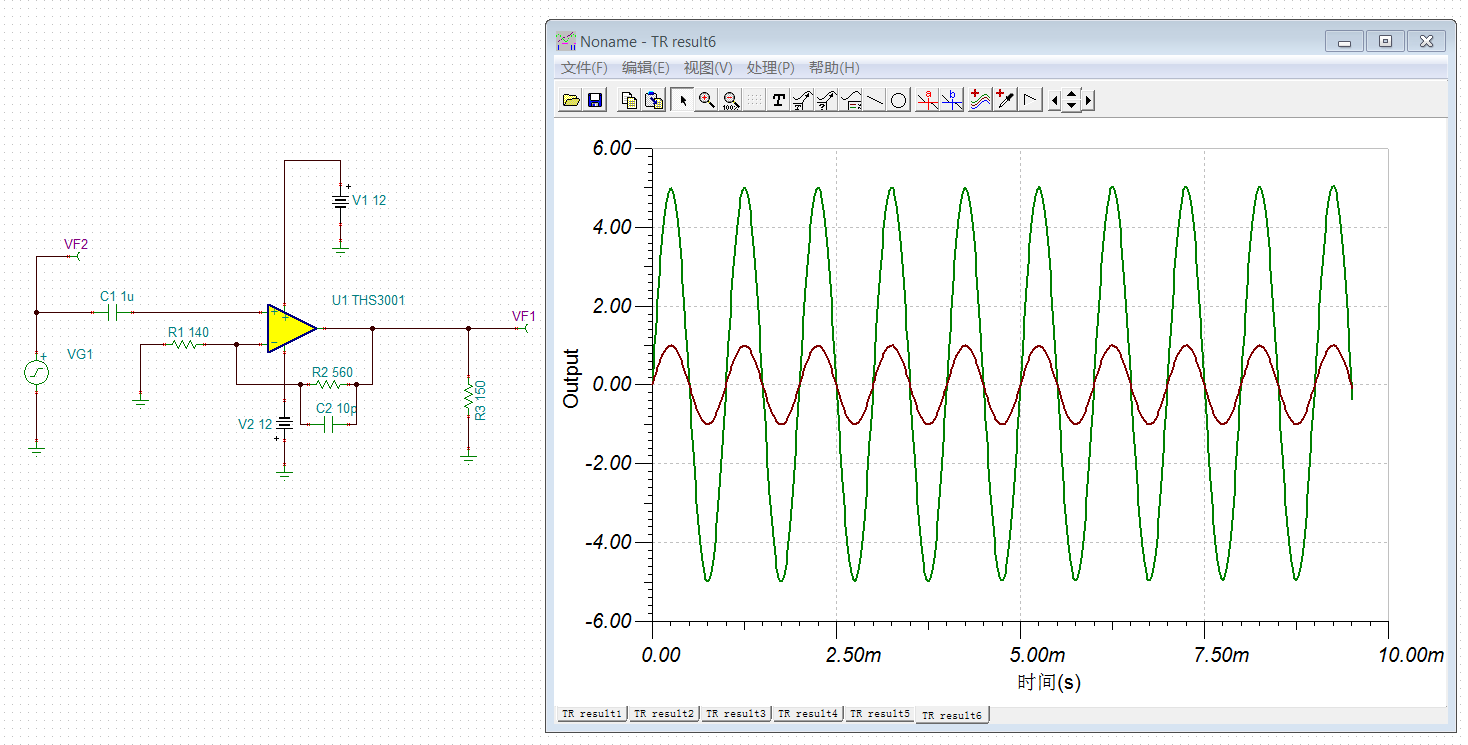Image resolution: width=1468 pixels, height=745 pixels.
Task: Select the Zoom in magnifier tool
Action: click(x=707, y=100)
